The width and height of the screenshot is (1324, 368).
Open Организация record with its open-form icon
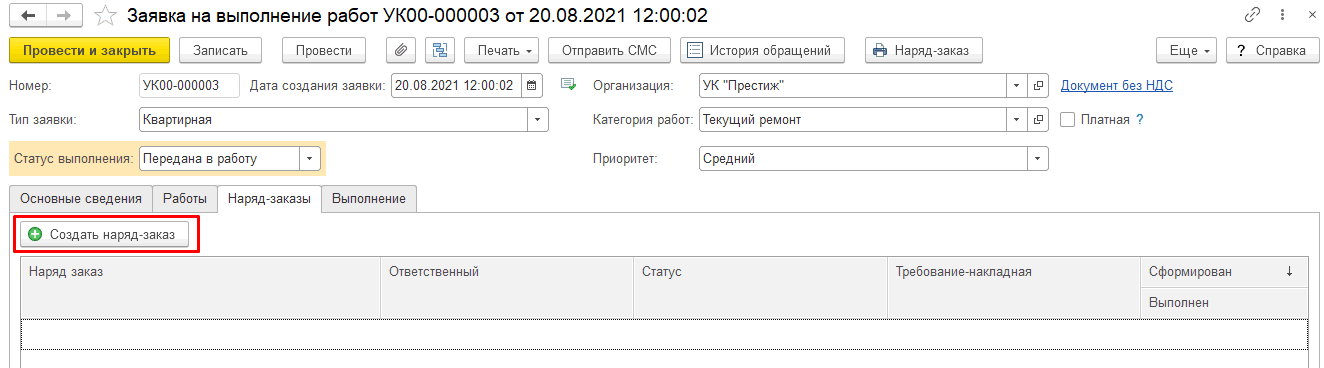click(1039, 86)
